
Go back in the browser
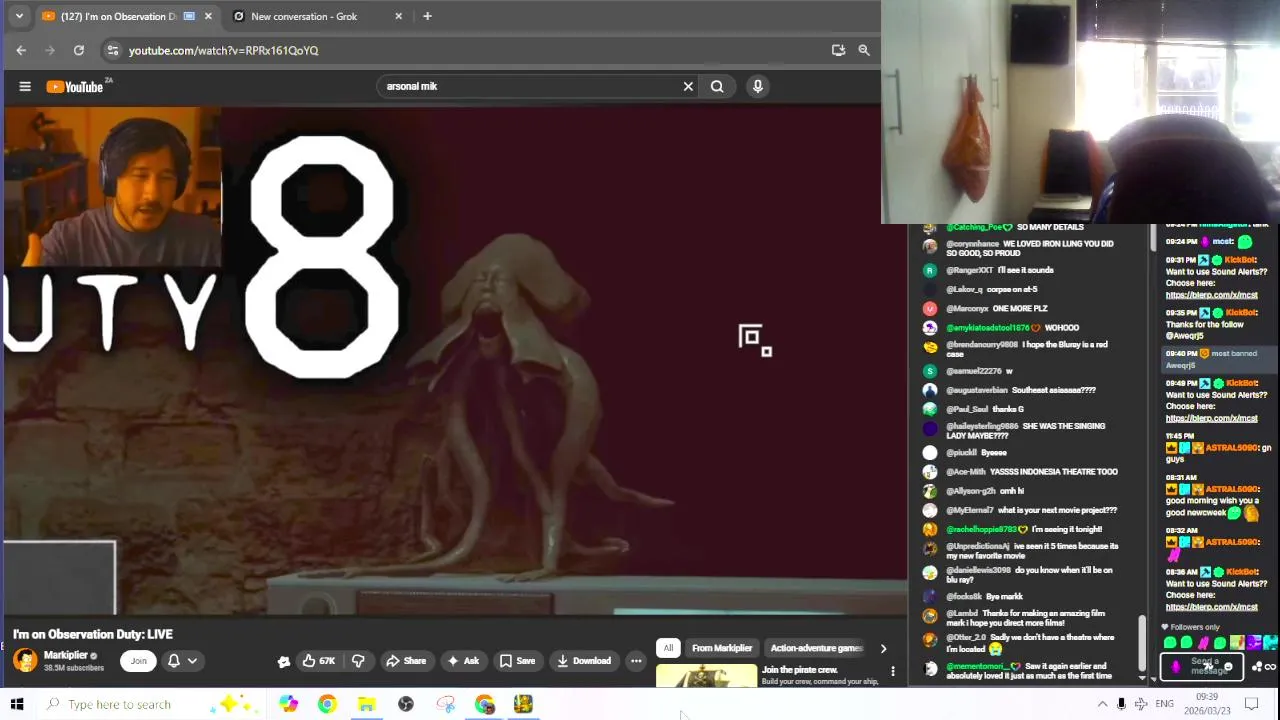click(21, 50)
